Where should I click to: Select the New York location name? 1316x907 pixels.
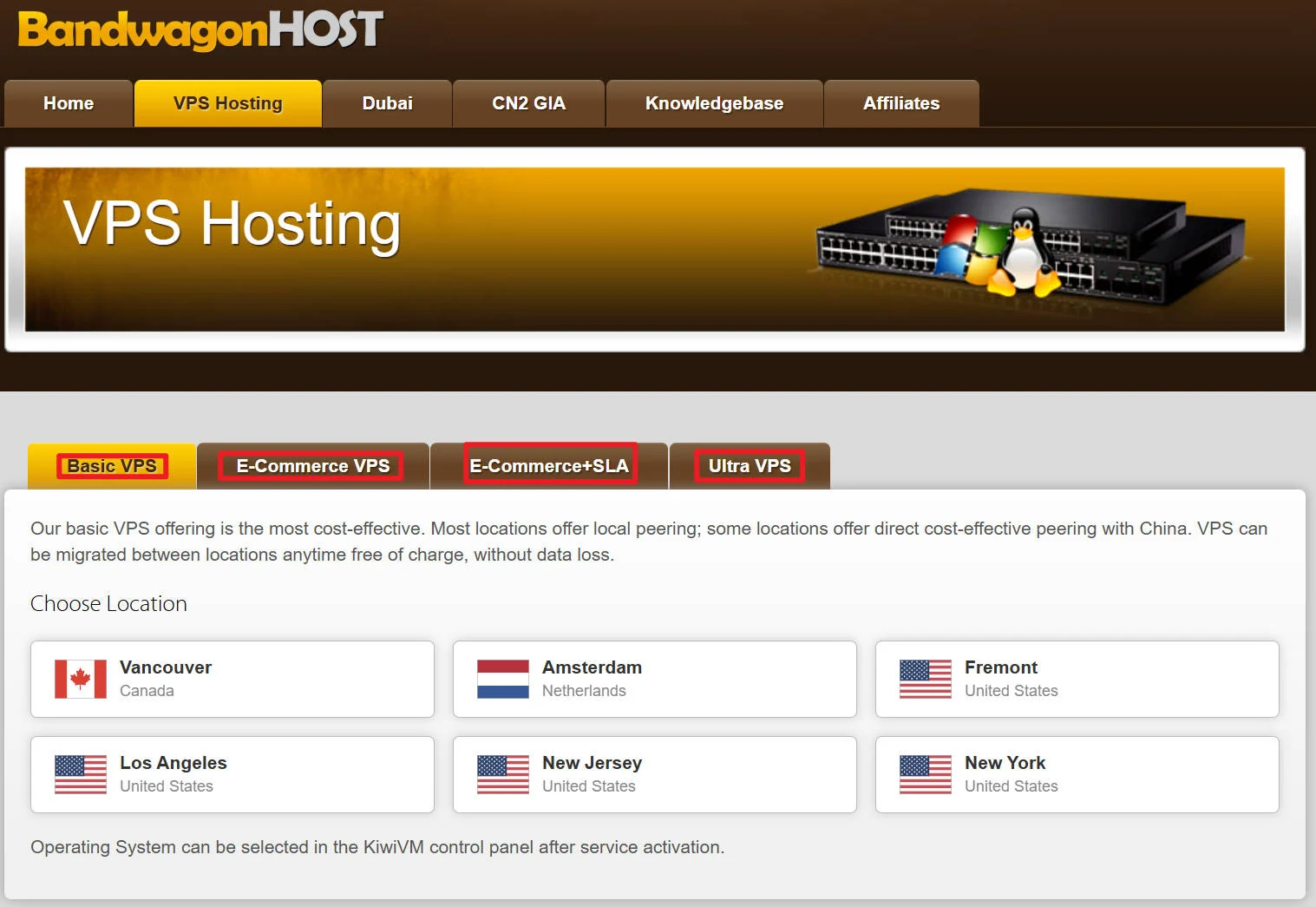click(x=1005, y=763)
